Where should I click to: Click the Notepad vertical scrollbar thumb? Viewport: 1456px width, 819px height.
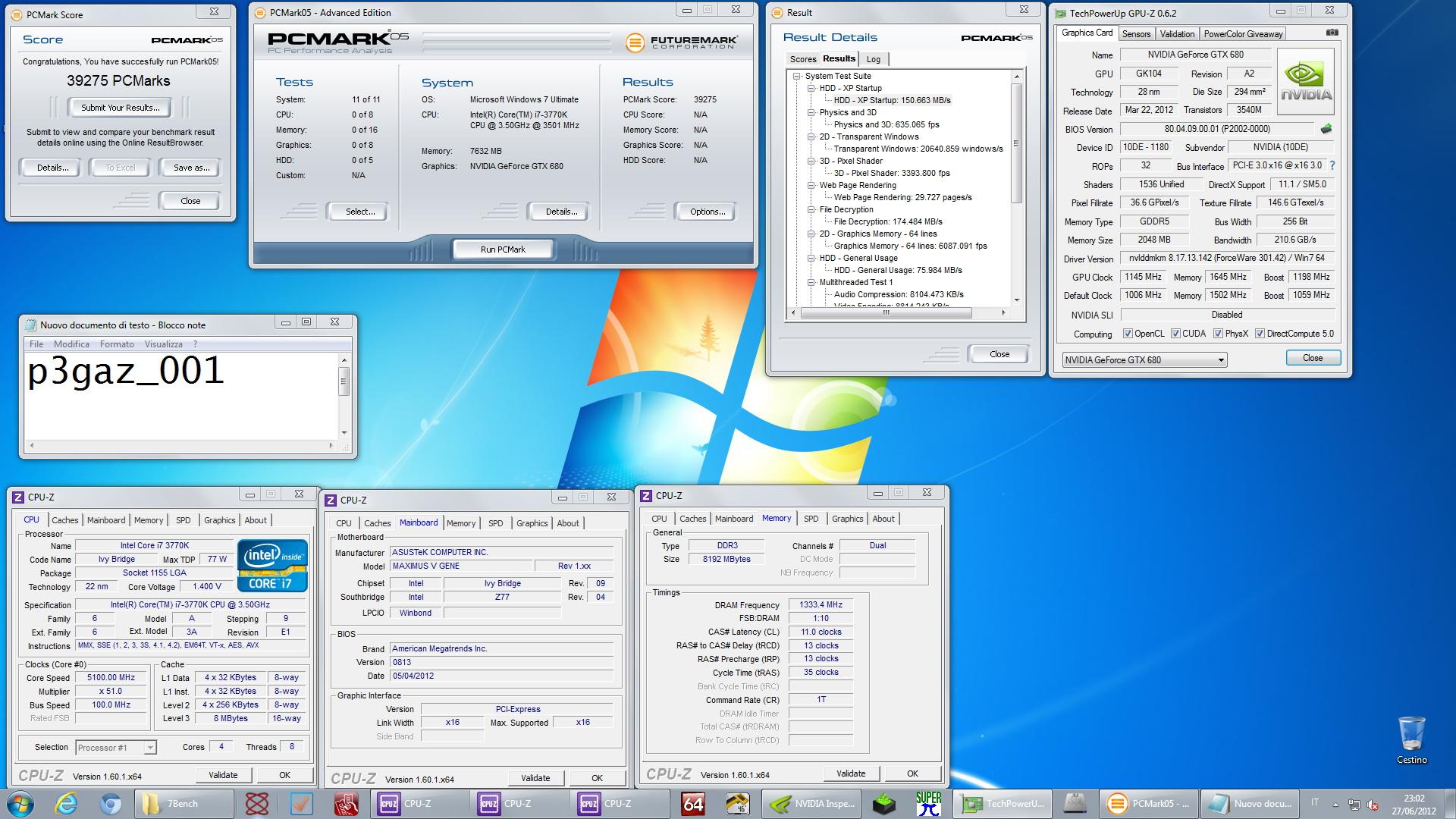[344, 381]
